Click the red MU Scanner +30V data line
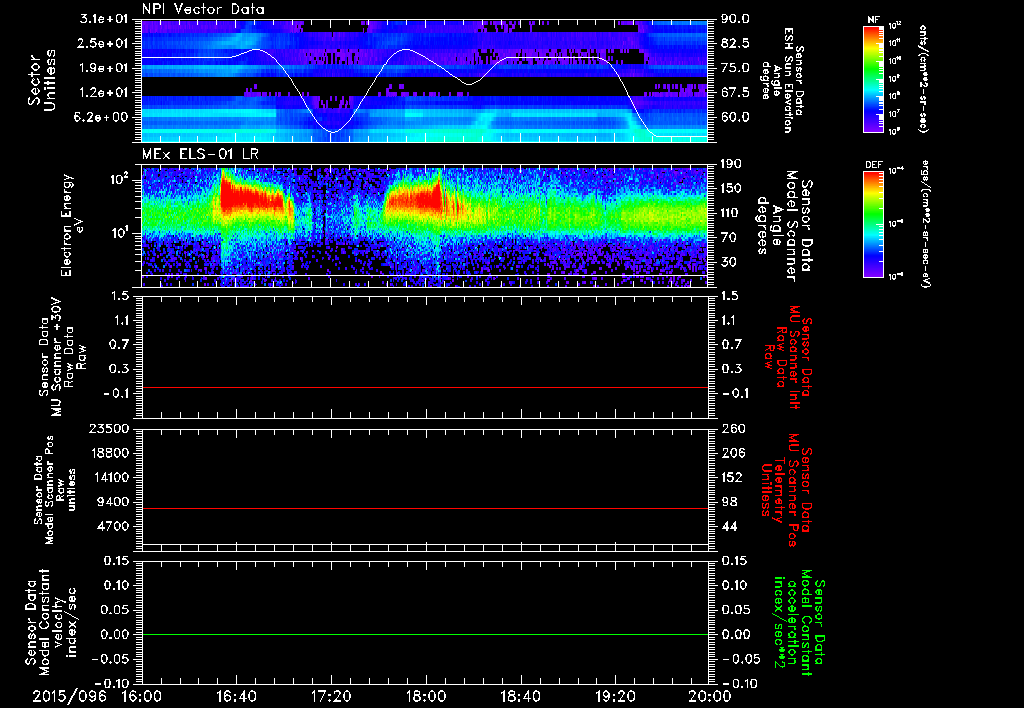1024x708 pixels. point(424,387)
